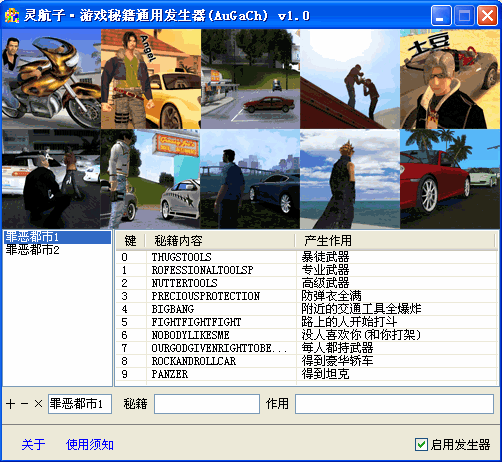Click the effect text 防弹衣全满
This screenshot has width=502, height=462.
pyautogui.click(x=331, y=296)
